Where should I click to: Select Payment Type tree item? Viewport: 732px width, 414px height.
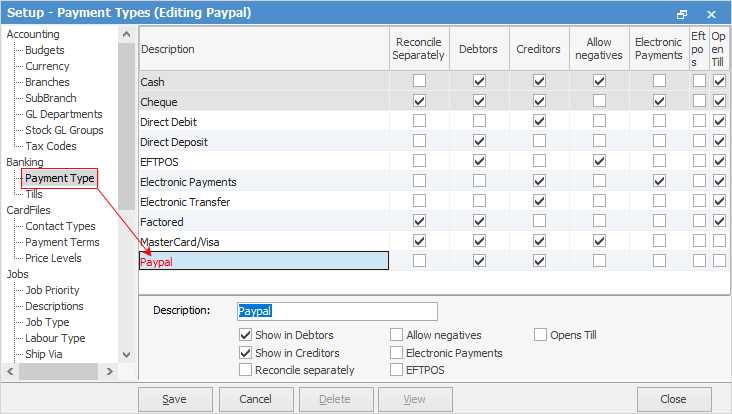point(60,178)
